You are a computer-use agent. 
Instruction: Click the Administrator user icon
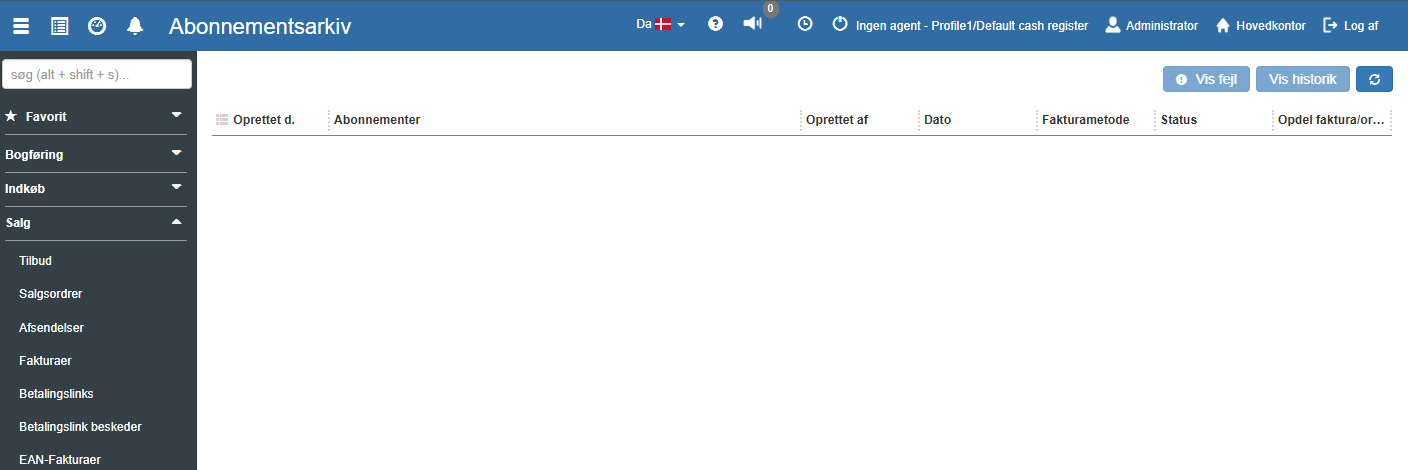[1112, 25]
